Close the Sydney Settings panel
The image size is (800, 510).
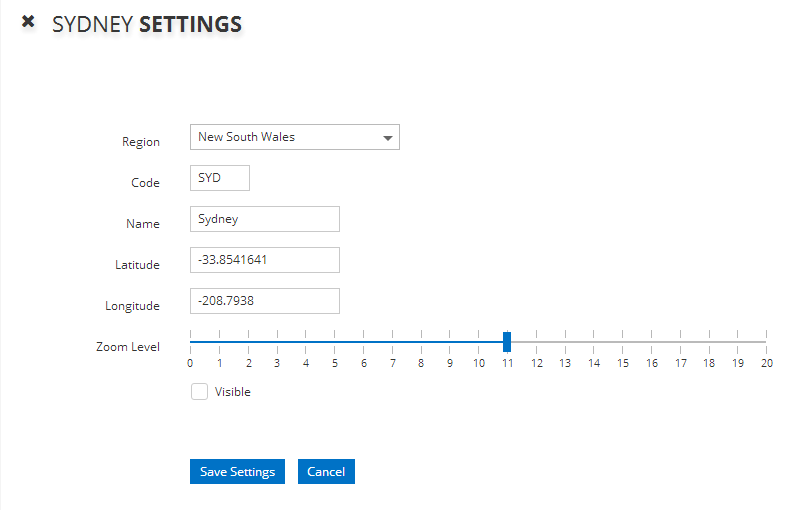coord(28,21)
